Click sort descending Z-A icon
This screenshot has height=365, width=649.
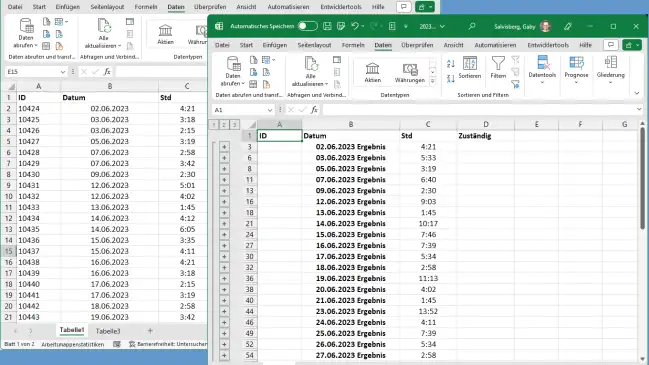coord(451,78)
